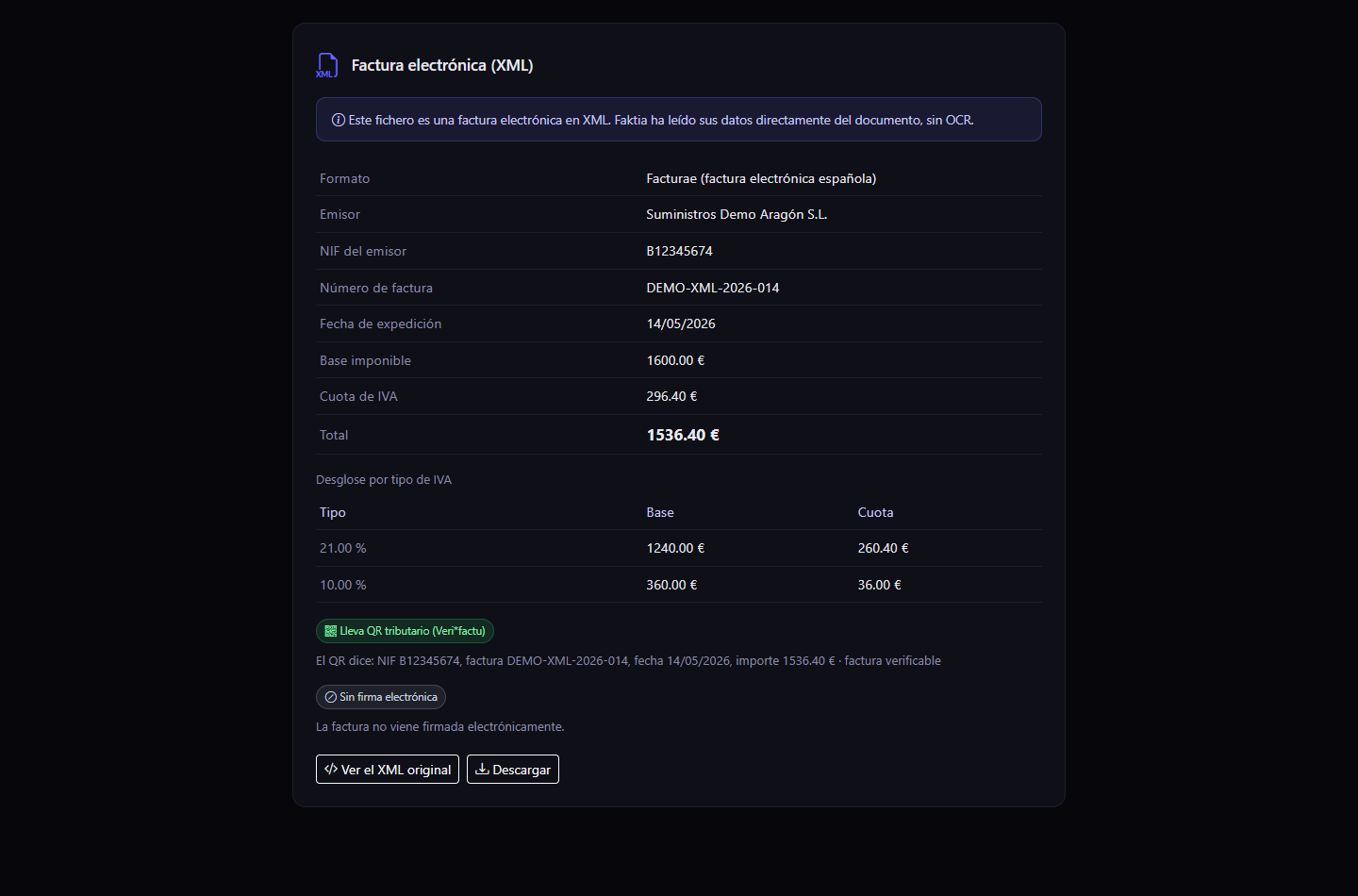Click the NIF value B12345674
The height and width of the screenshot is (896, 1358).
(679, 251)
